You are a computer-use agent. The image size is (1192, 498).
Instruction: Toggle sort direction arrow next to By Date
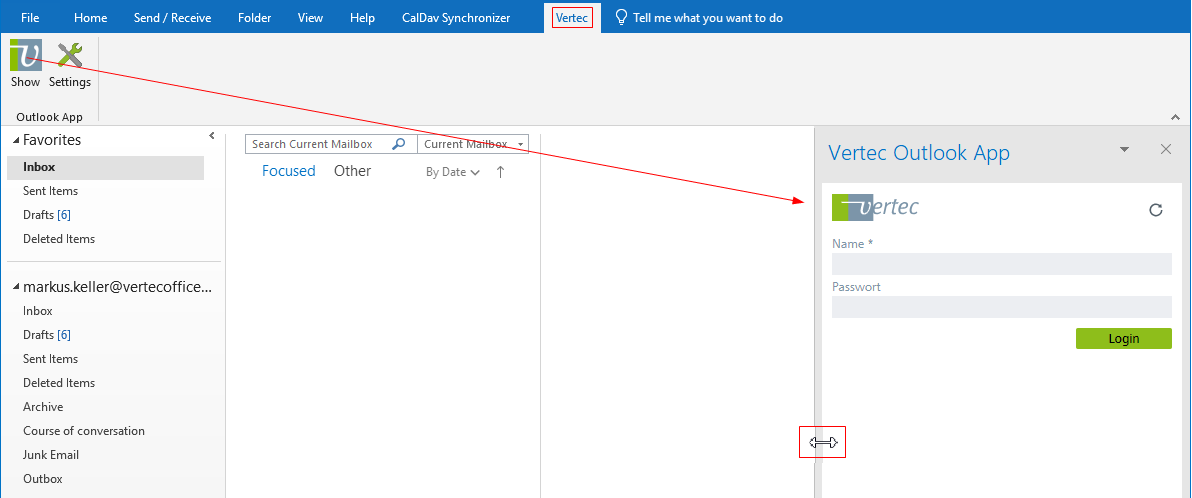[x=500, y=172]
